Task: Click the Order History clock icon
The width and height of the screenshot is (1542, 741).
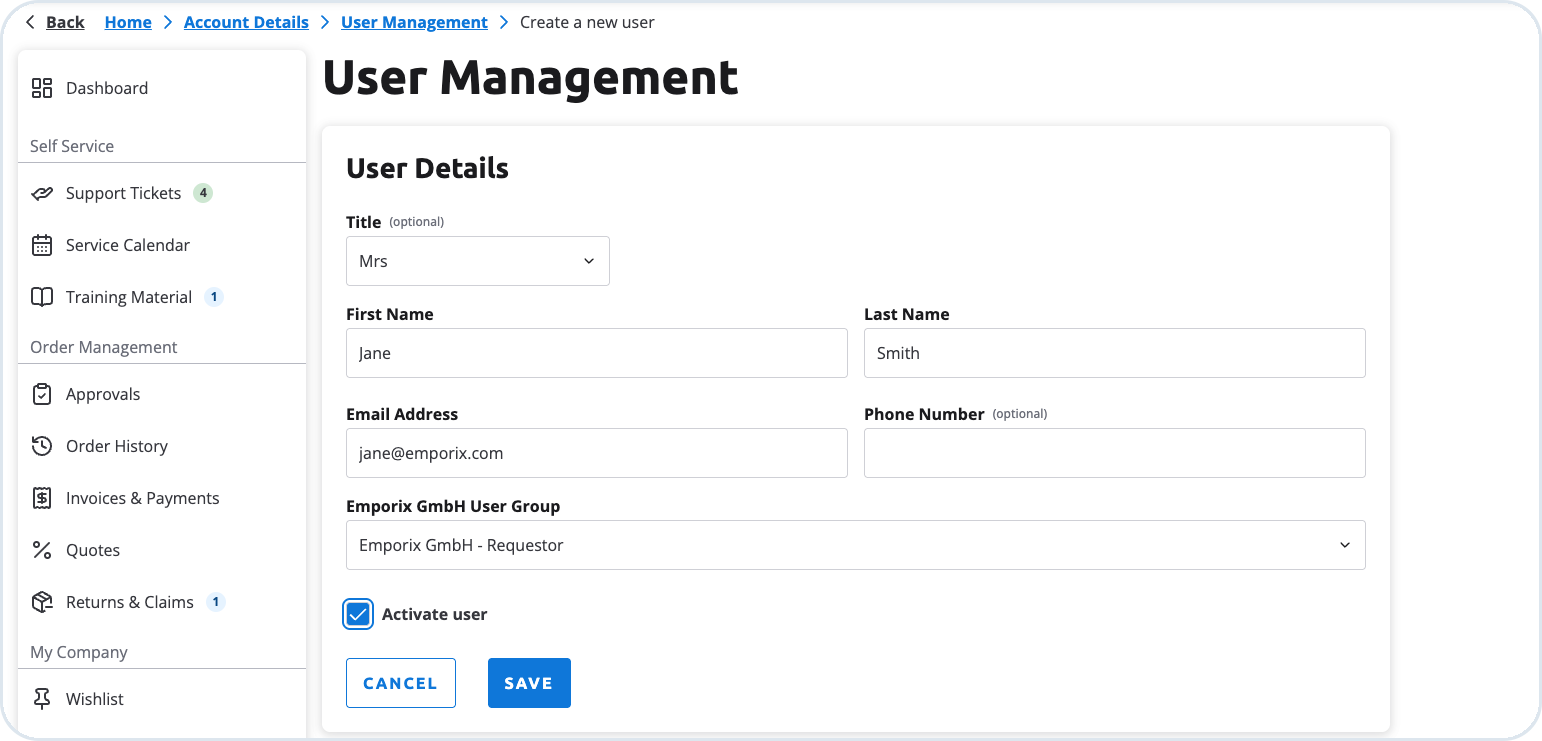Action: [42, 446]
